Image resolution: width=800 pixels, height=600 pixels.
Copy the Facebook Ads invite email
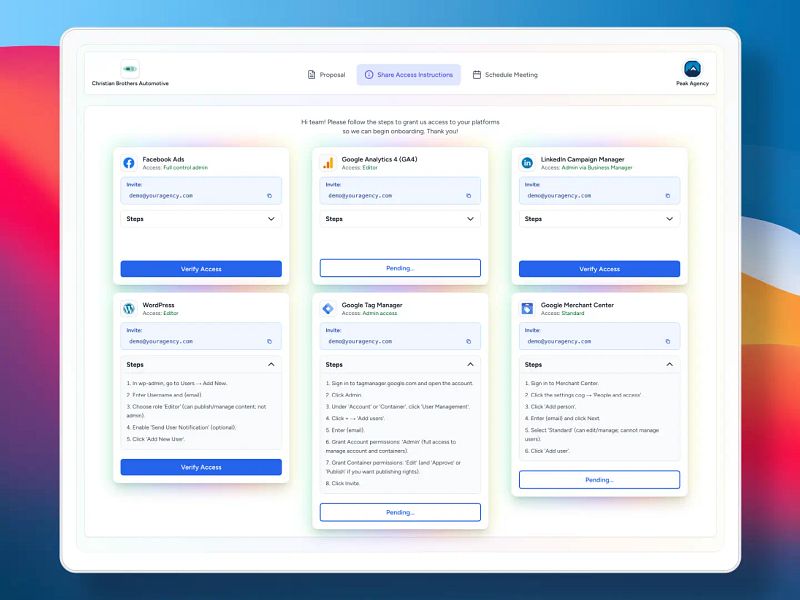click(269, 196)
